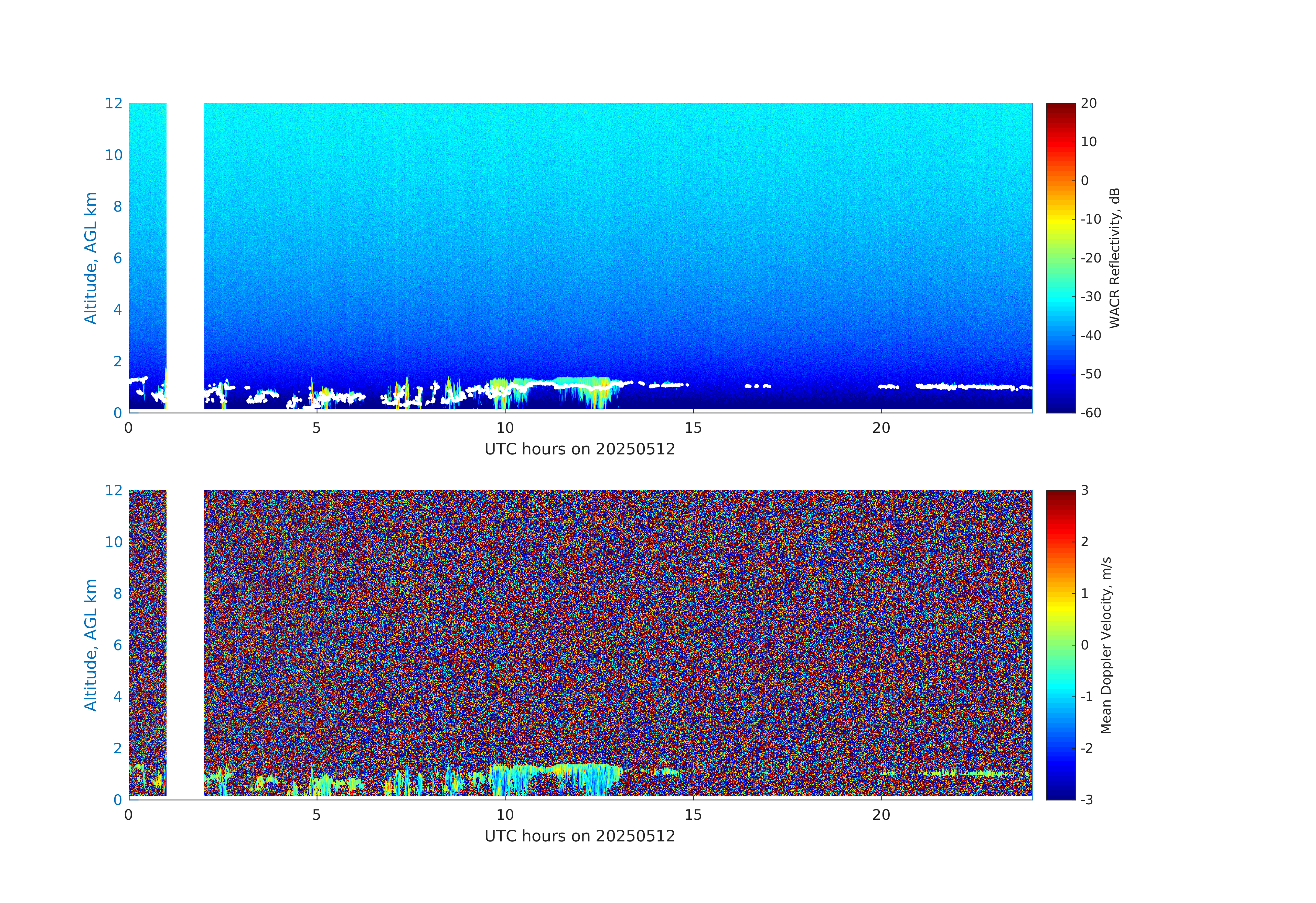Click the thin vertical line near hour 5.5 top plot
The image size is (1316, 903).
pyautogui.click(x=338, y=226)
